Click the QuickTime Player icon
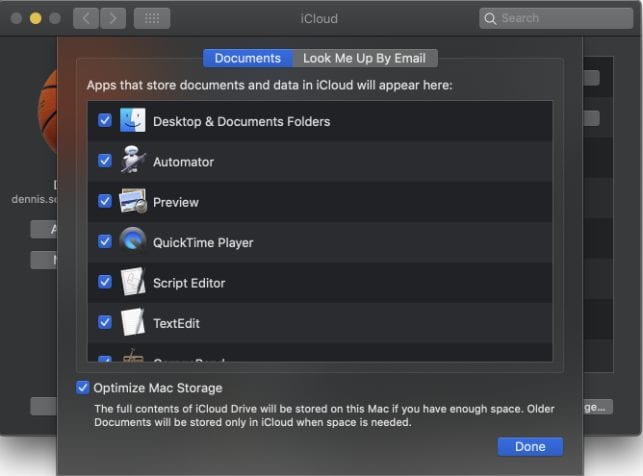 click(133, 241)
